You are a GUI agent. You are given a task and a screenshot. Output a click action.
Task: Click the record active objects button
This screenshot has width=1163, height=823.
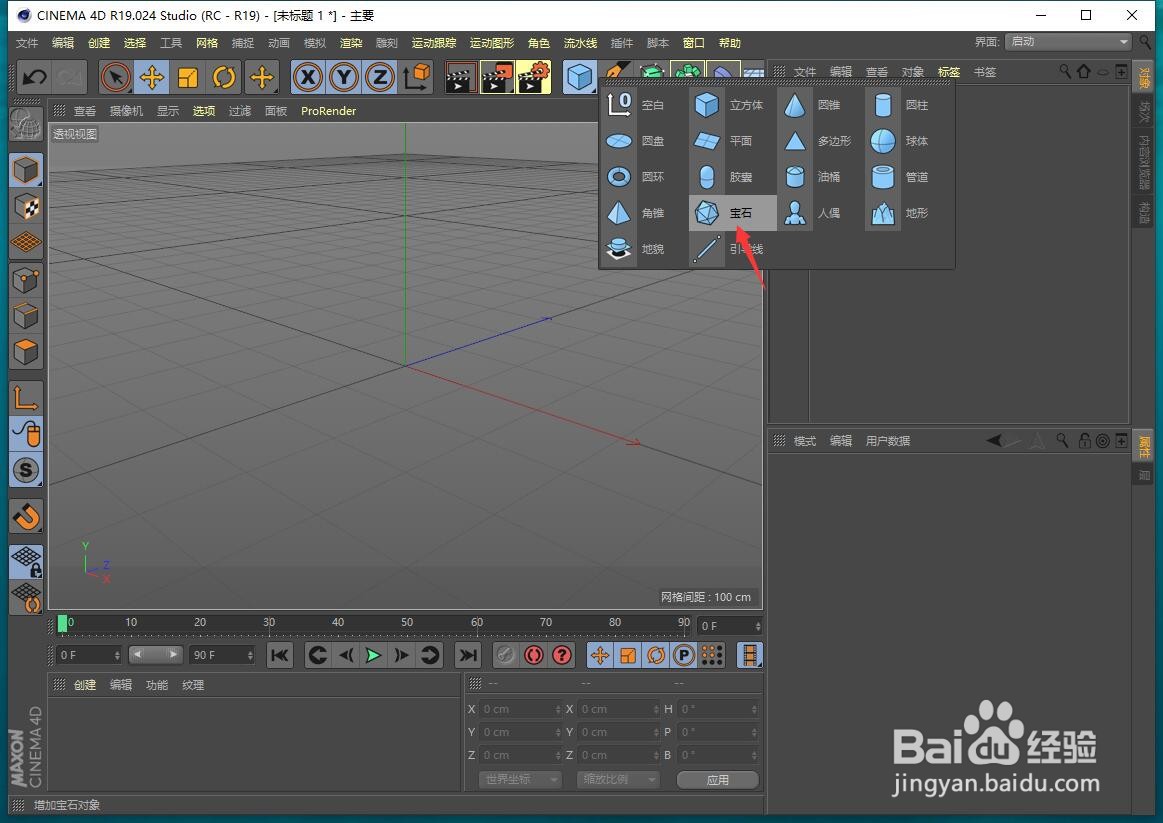[x=505, y=655]
